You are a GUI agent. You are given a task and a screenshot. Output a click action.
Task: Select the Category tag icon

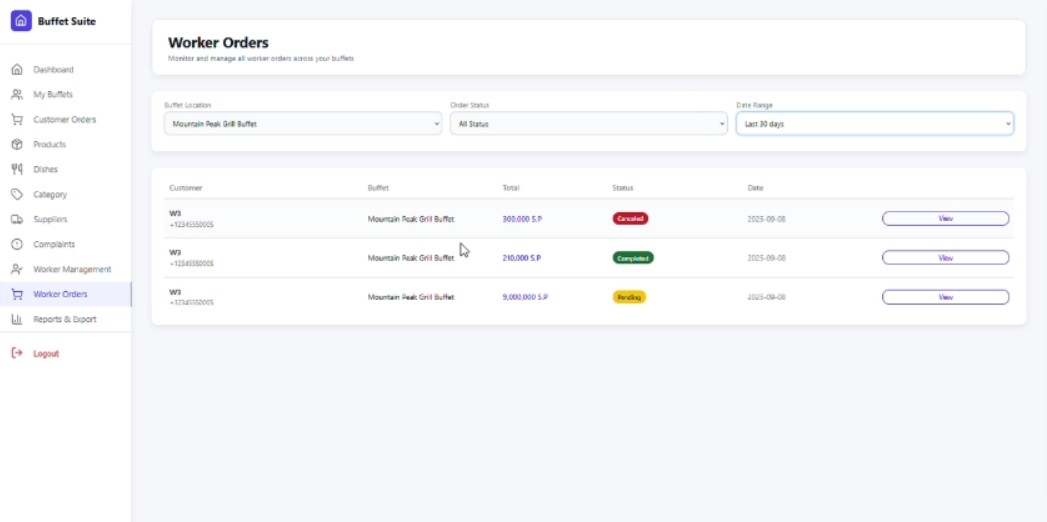(x=17, y=195)
